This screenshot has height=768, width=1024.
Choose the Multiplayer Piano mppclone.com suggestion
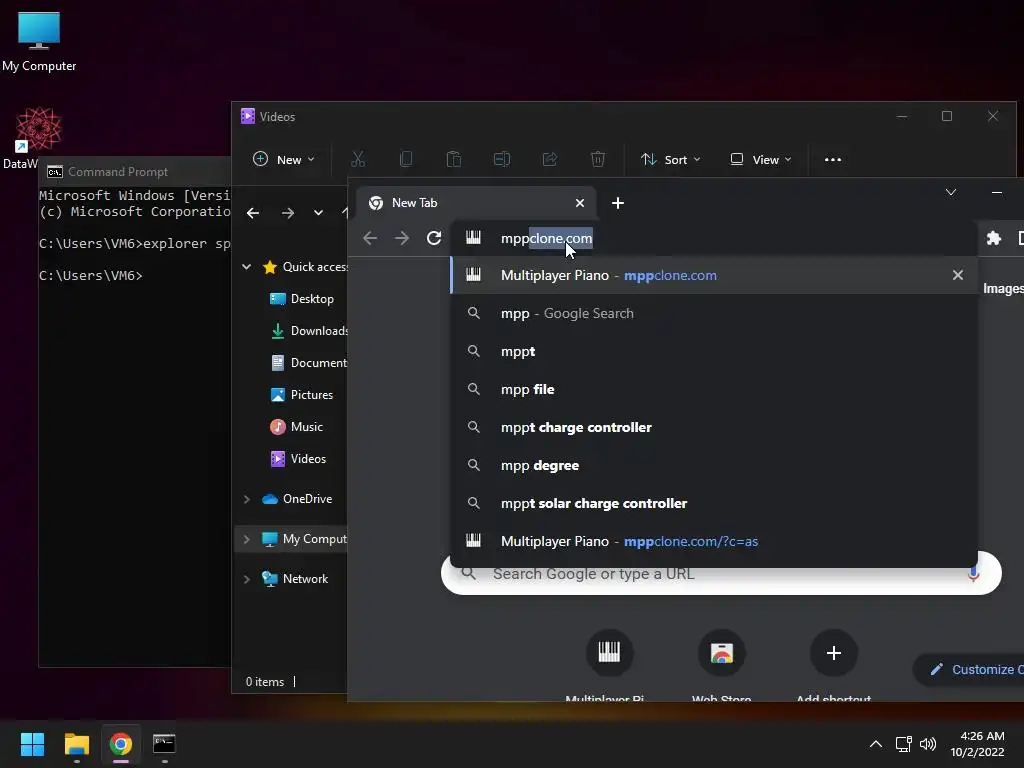tap(714, 275)
